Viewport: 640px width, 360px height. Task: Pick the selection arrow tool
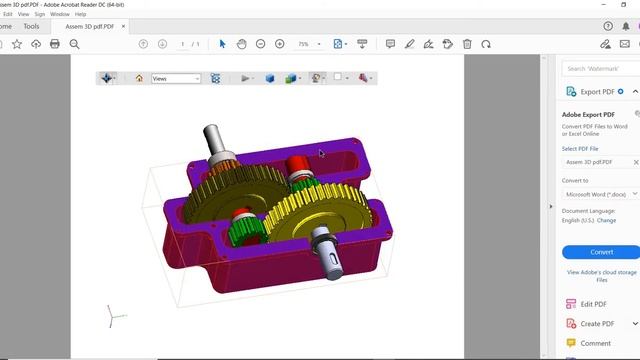(x=222, y=44)
